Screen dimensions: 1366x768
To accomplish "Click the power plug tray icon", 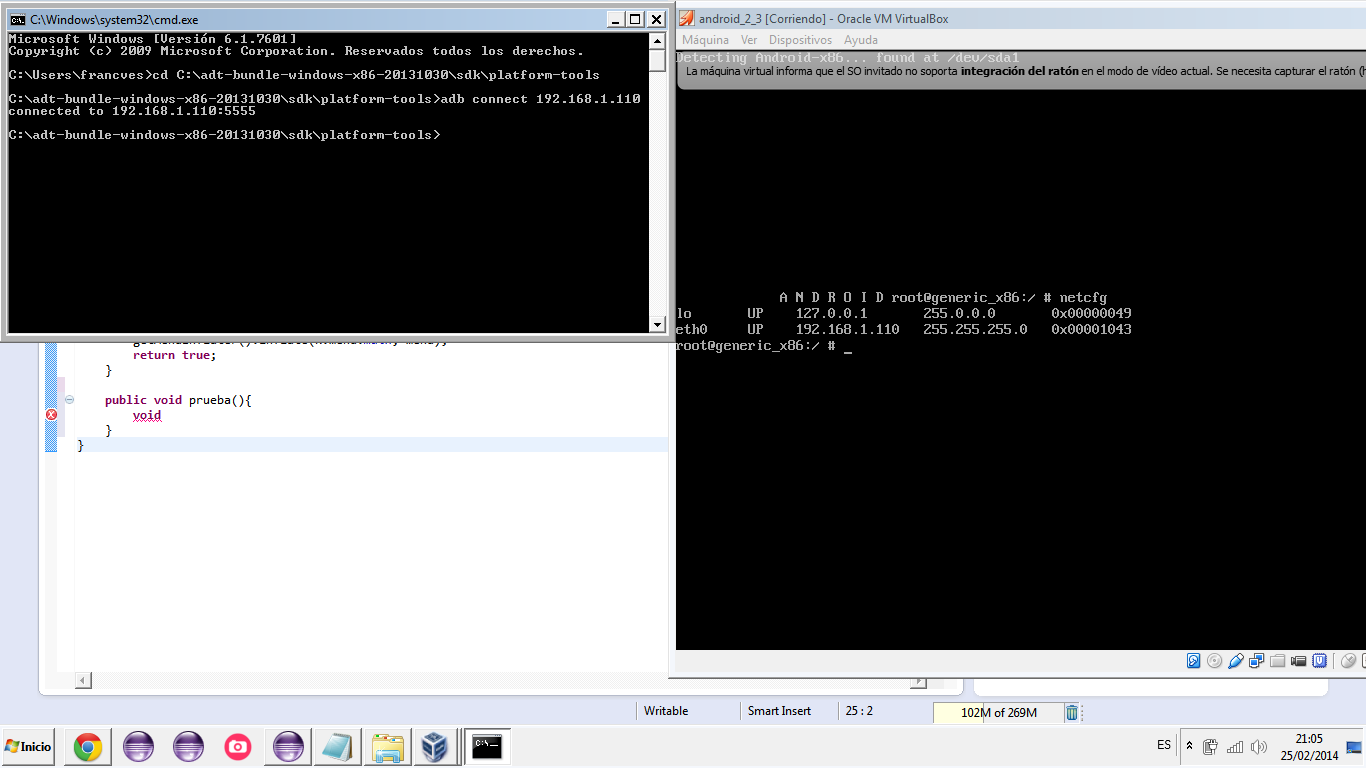I will tap(1210, 746).
